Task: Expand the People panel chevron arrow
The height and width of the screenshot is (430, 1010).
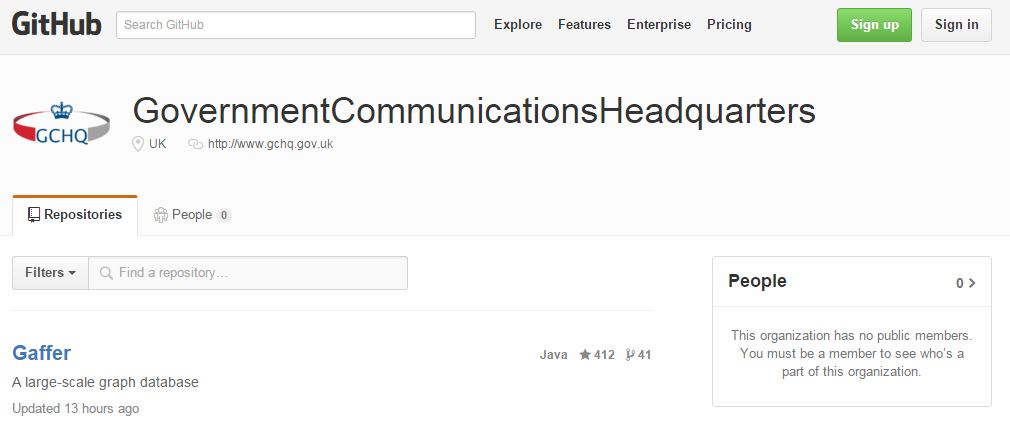Action: click(x=972, y=283)
